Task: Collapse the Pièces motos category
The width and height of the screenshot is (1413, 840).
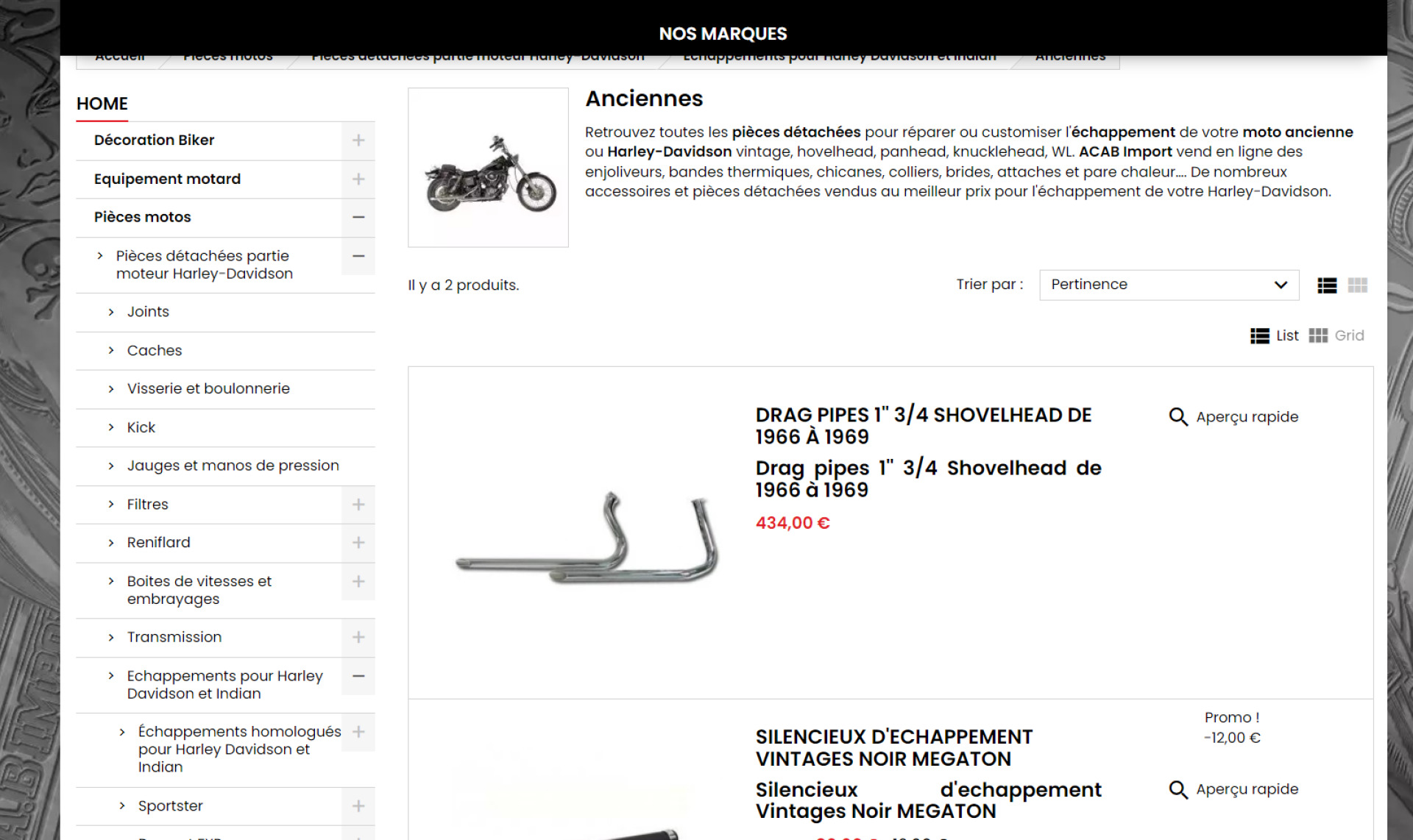Action: click(358, 218)
